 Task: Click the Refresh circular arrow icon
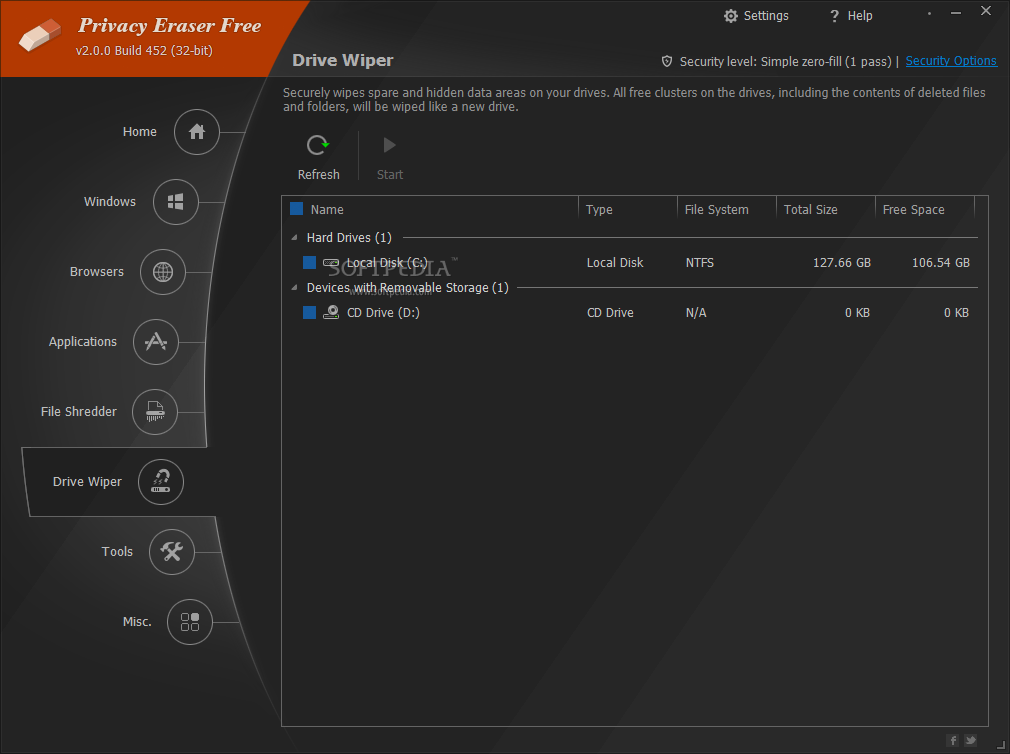coord(318,146)
